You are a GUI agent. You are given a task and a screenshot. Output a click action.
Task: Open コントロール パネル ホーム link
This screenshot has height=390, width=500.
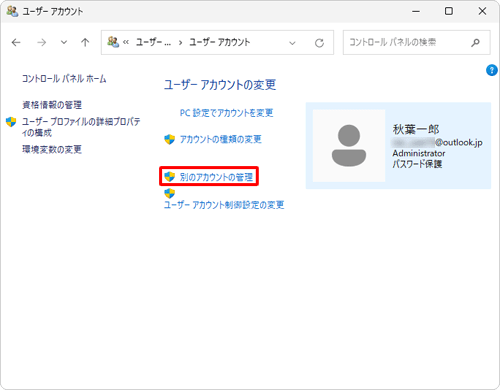tap(64, 79)
